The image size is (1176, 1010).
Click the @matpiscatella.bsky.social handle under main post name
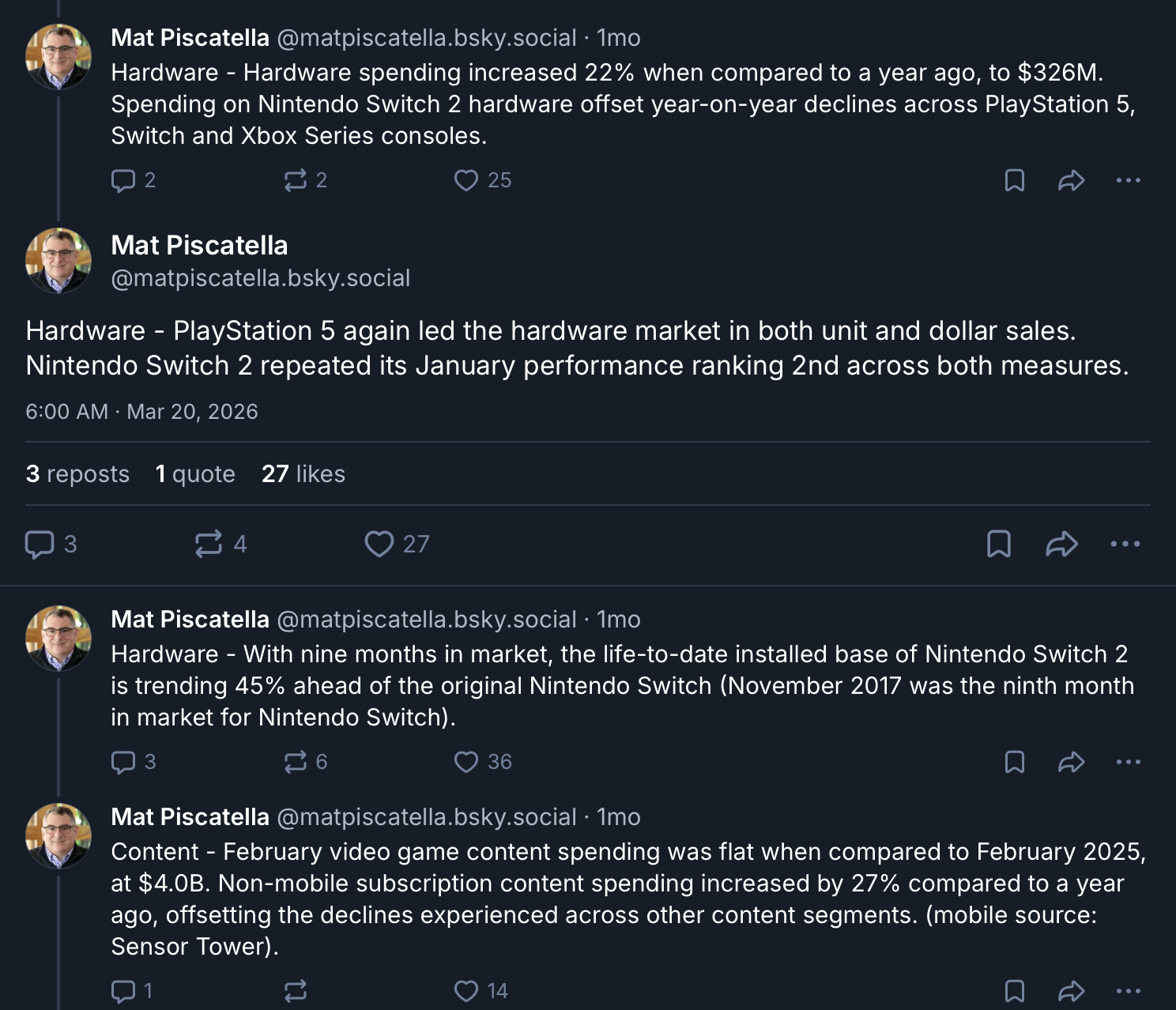click(260, 278)
